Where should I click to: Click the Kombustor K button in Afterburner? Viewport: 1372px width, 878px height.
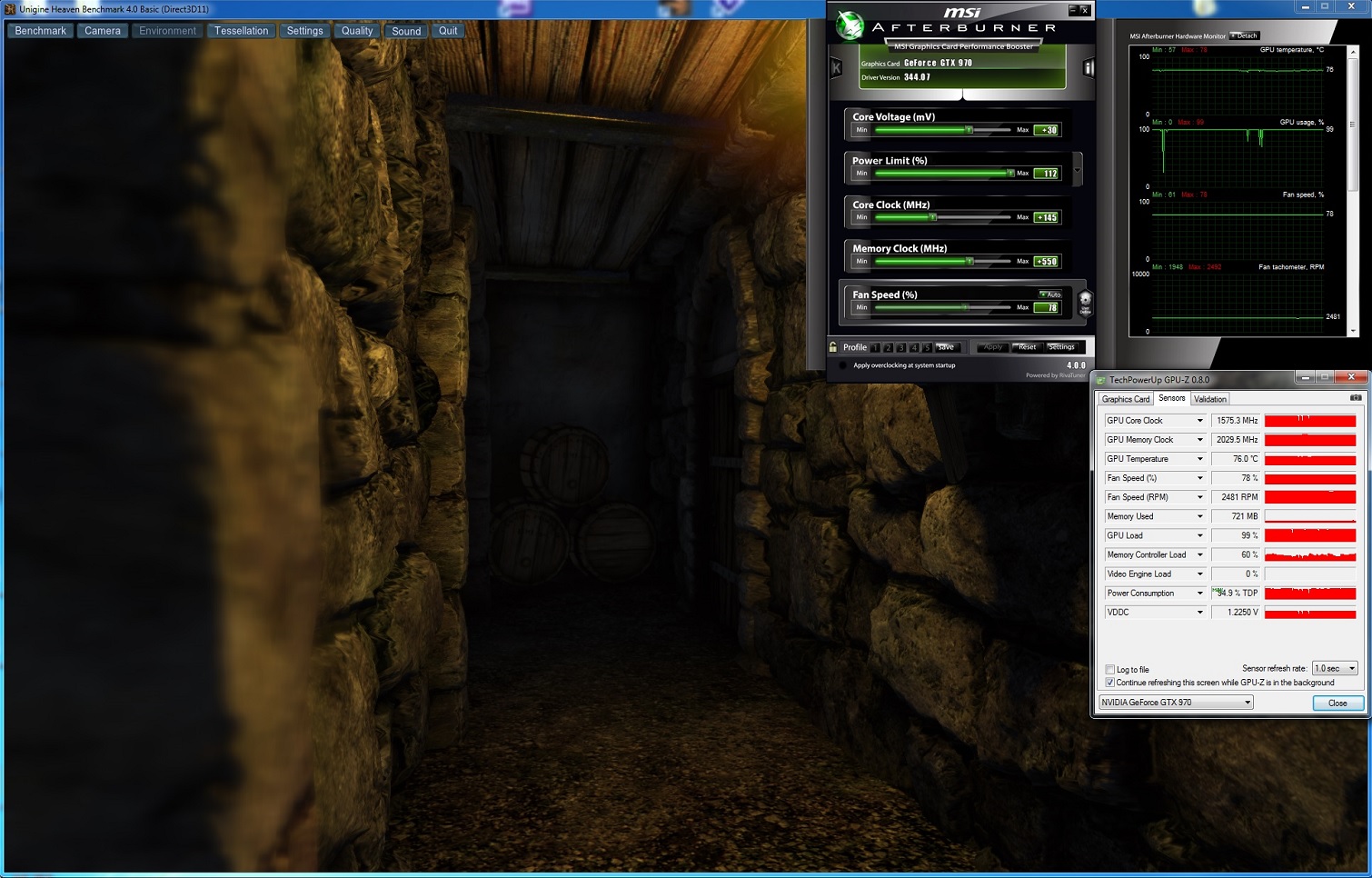tap(837, 67)
